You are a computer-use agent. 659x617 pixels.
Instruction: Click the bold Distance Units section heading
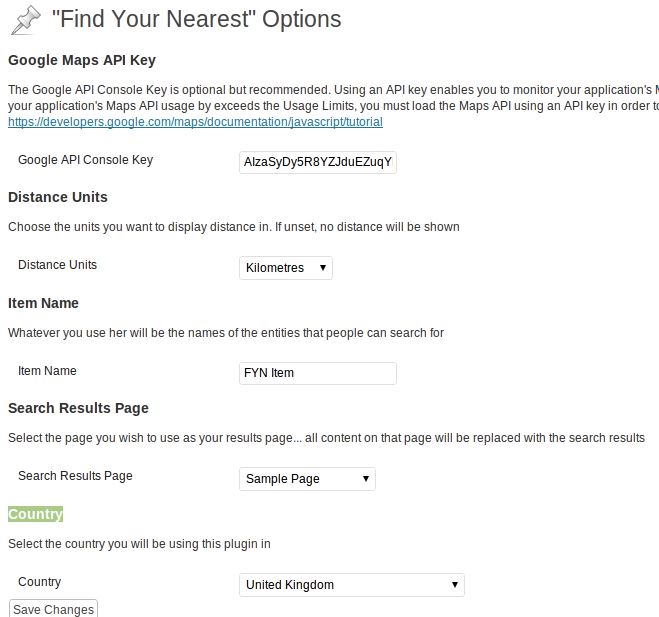(x=58, y=197)
